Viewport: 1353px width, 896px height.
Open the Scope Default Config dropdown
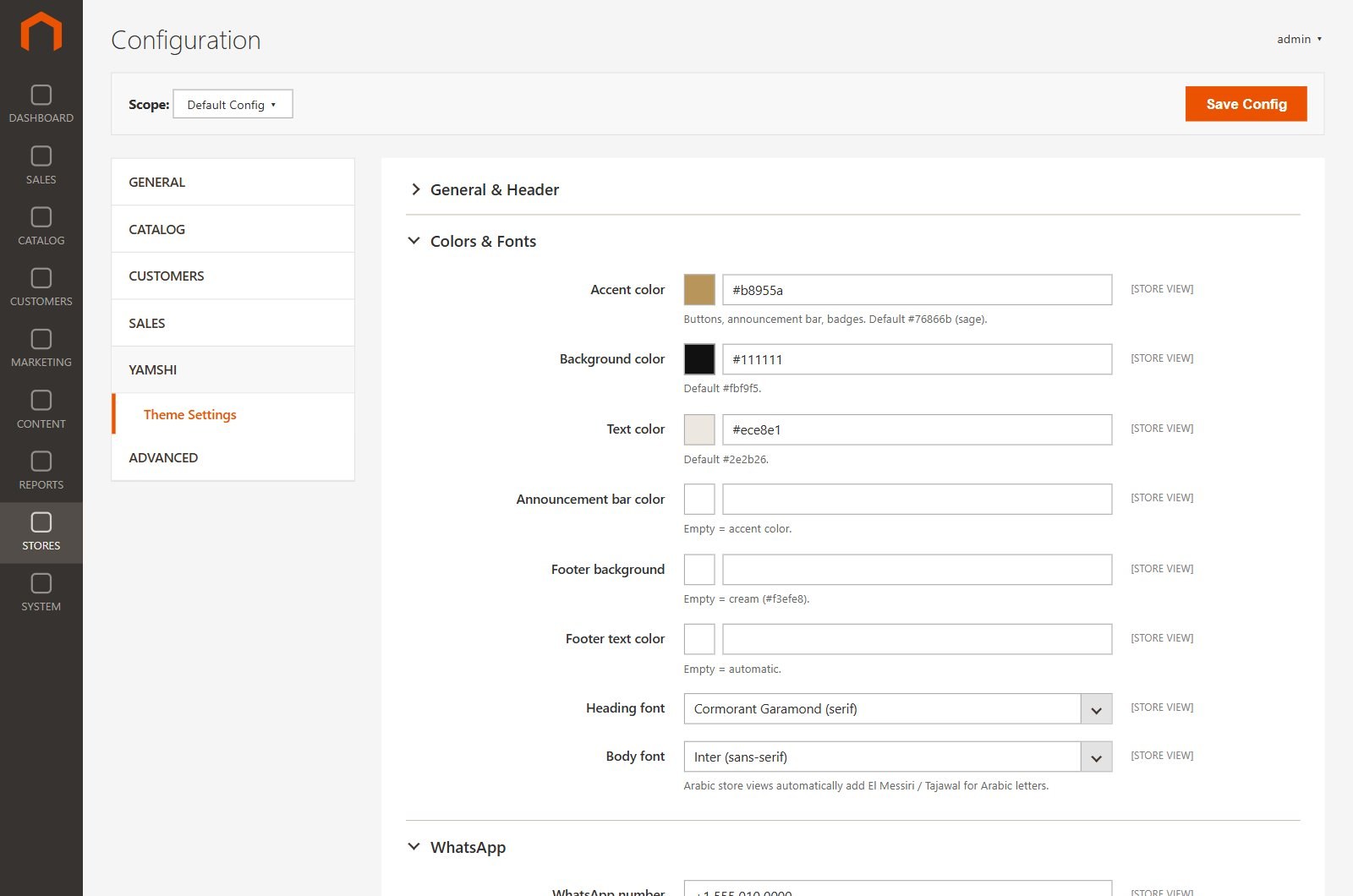(x=233, y=104)
